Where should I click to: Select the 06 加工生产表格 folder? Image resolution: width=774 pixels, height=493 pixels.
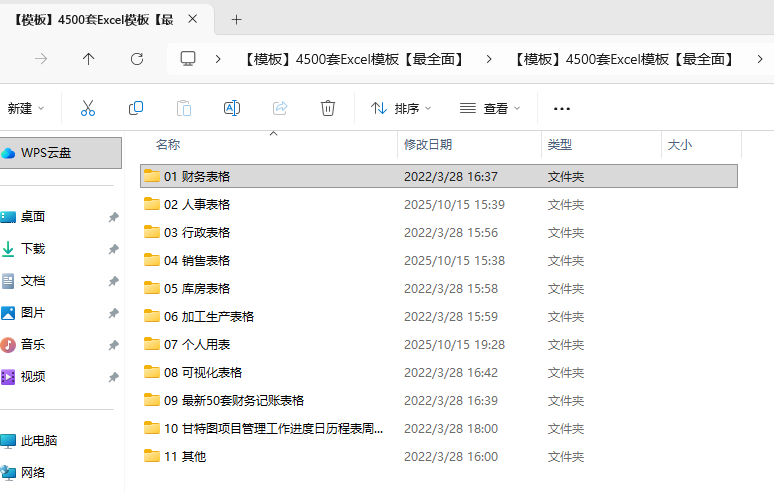click(x=439, y=316)
